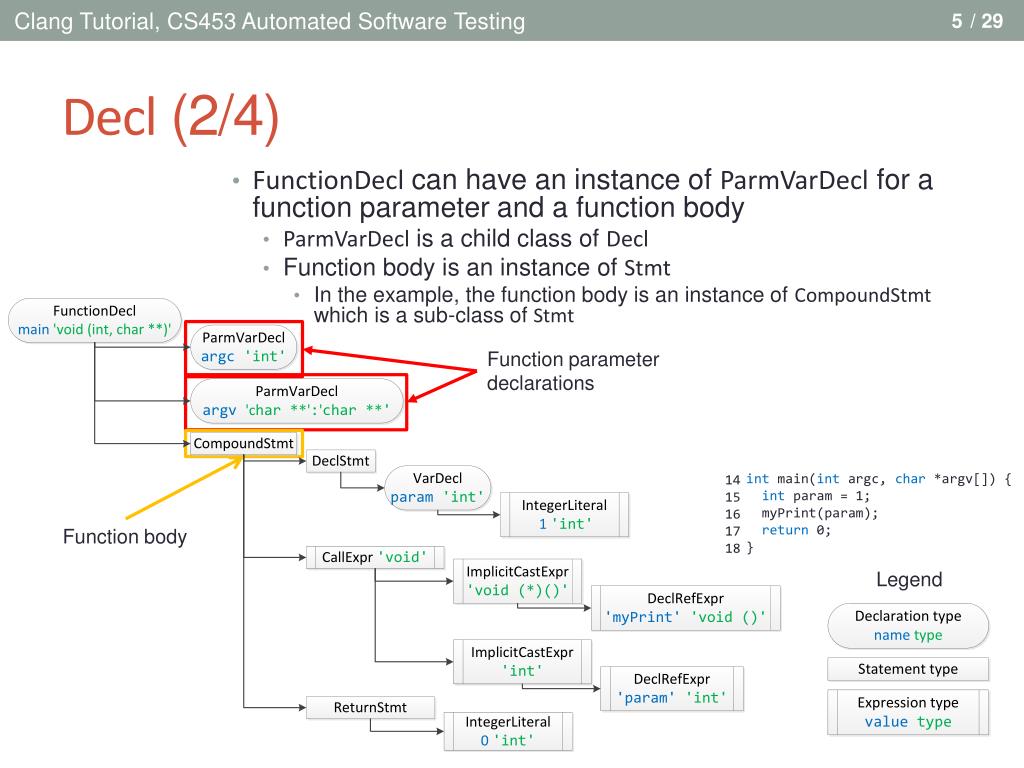The height and width of the screenshot is (768, 1024).
Task: Select the ImplicitCastExpr 'int' node
Action: point(522,662)
